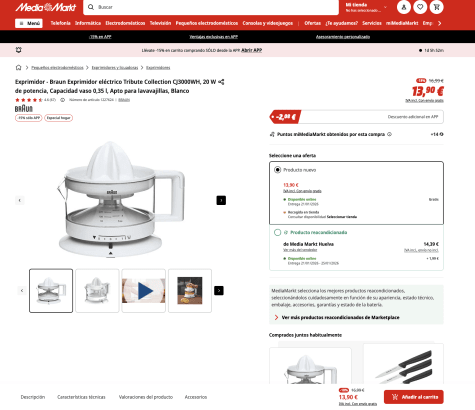Click Añadir al carrito button
The height and width of the screenshot is (410, 475).
coord(414,397)
